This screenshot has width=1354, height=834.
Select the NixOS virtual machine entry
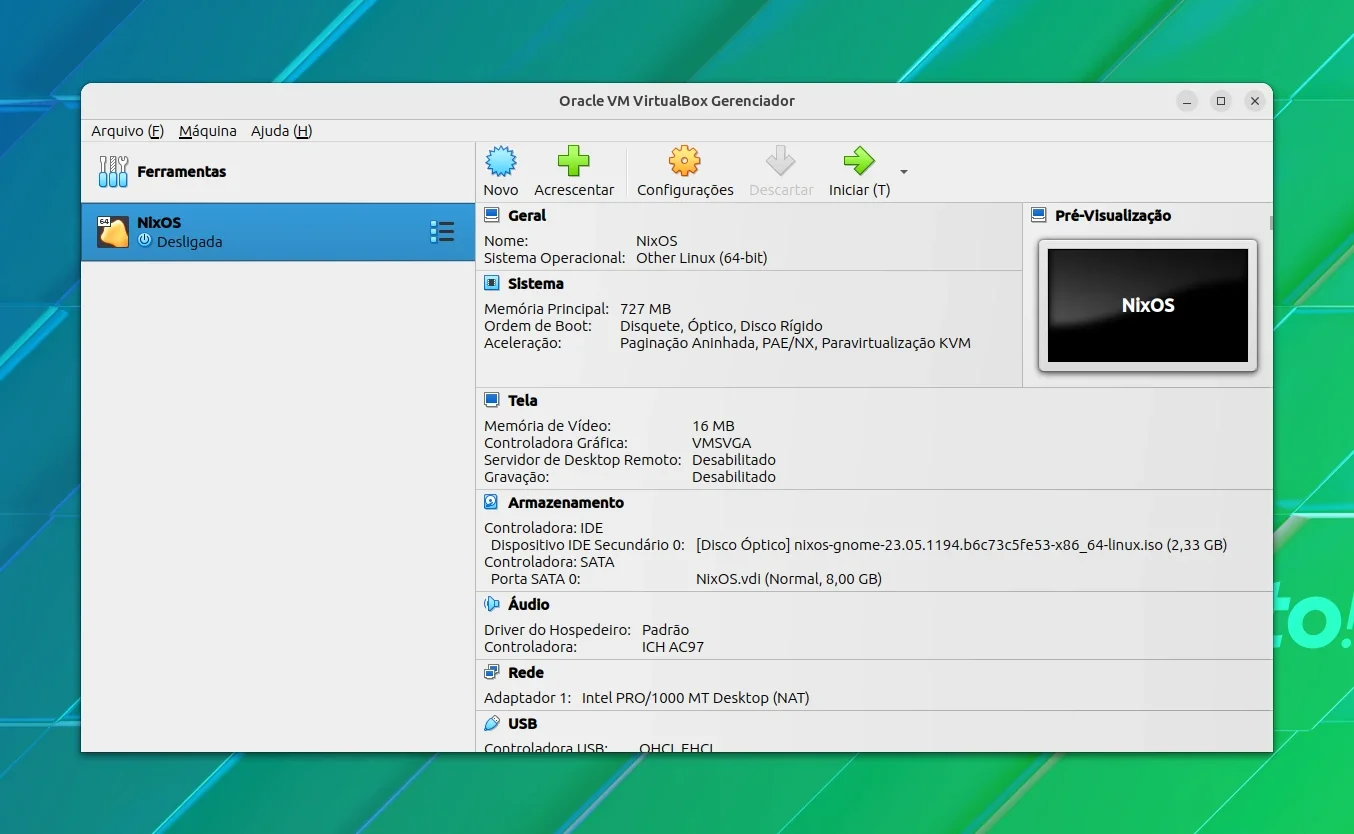pyautogui.click(x=278, y=232)
